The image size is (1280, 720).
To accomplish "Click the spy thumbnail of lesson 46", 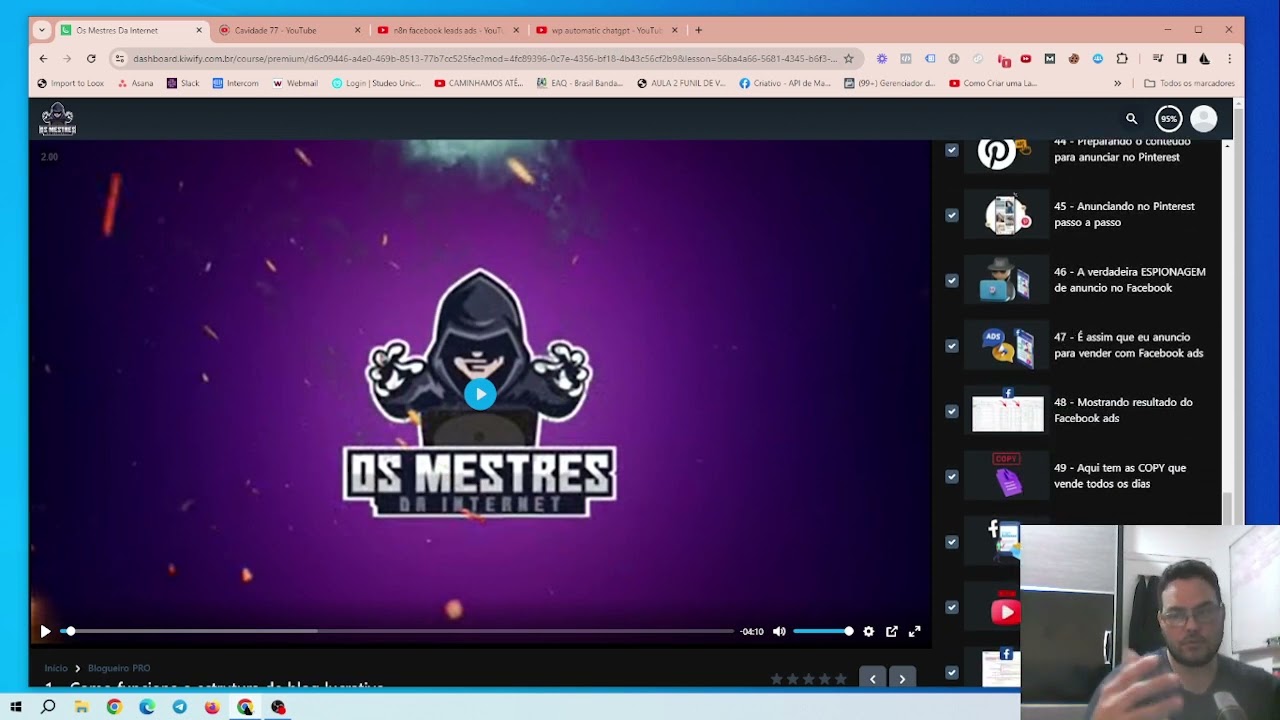I will pyautogui.click(x=1005, y=280).
